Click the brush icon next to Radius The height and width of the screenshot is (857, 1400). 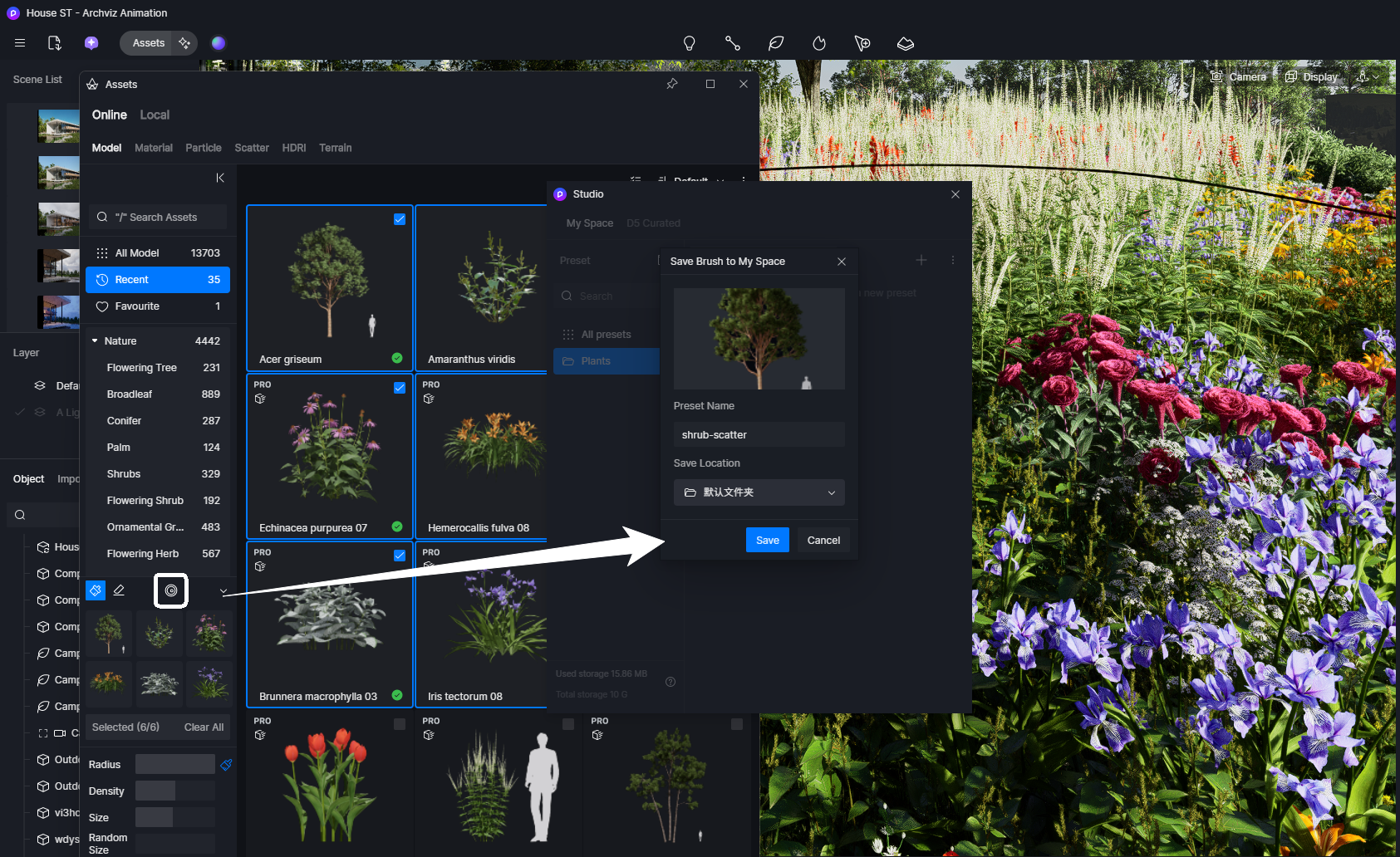pyautogui.click(x=226, y=764)
